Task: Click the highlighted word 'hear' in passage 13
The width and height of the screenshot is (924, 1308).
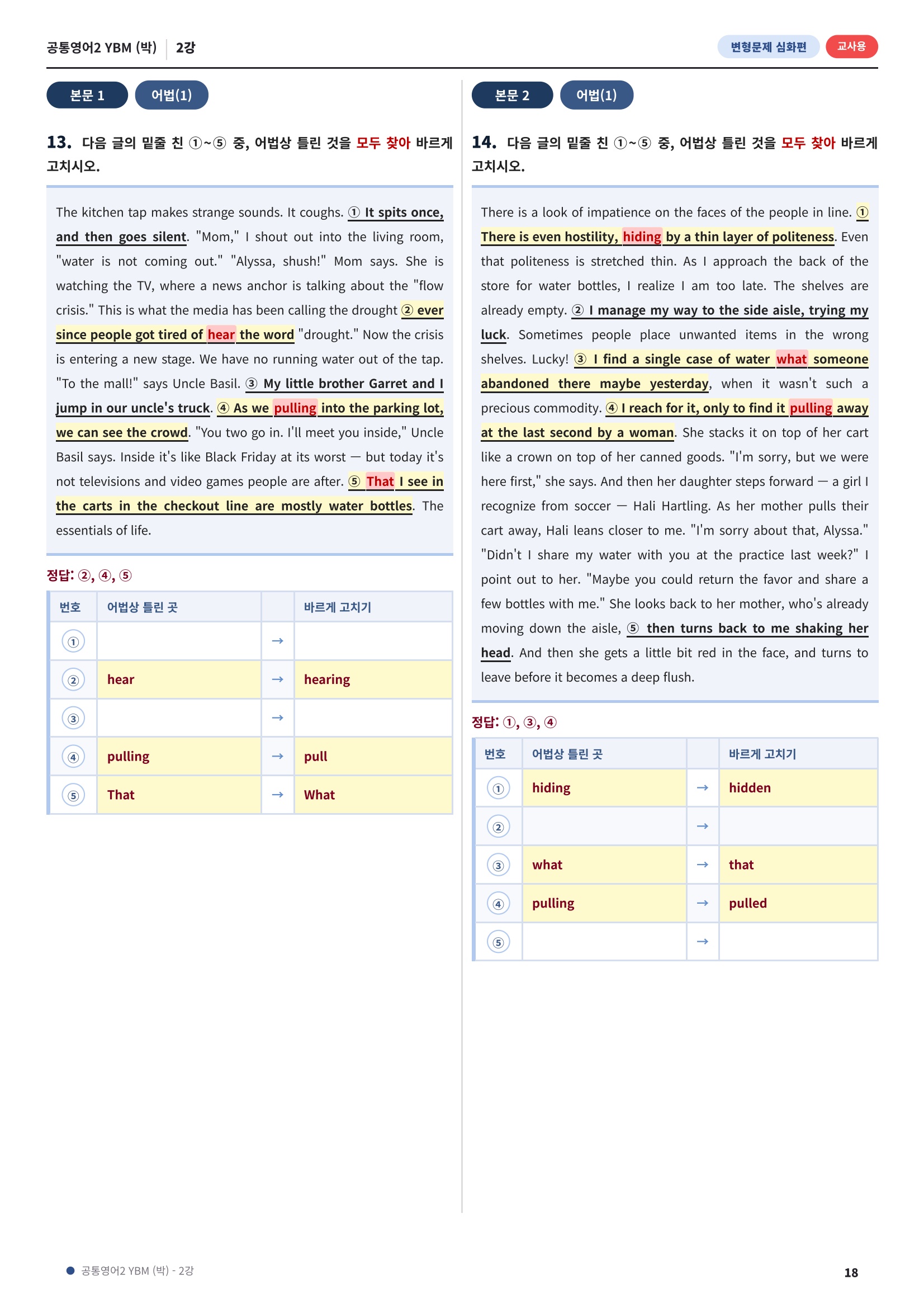Action: (x=221, y=335)
